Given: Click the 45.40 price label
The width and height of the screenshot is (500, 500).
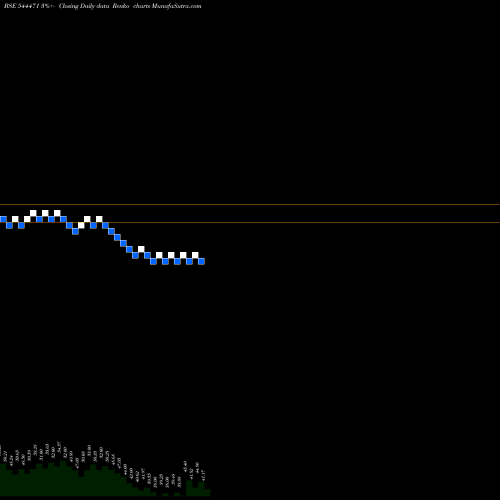Looking at the screenshot, I should click(185, 466).
